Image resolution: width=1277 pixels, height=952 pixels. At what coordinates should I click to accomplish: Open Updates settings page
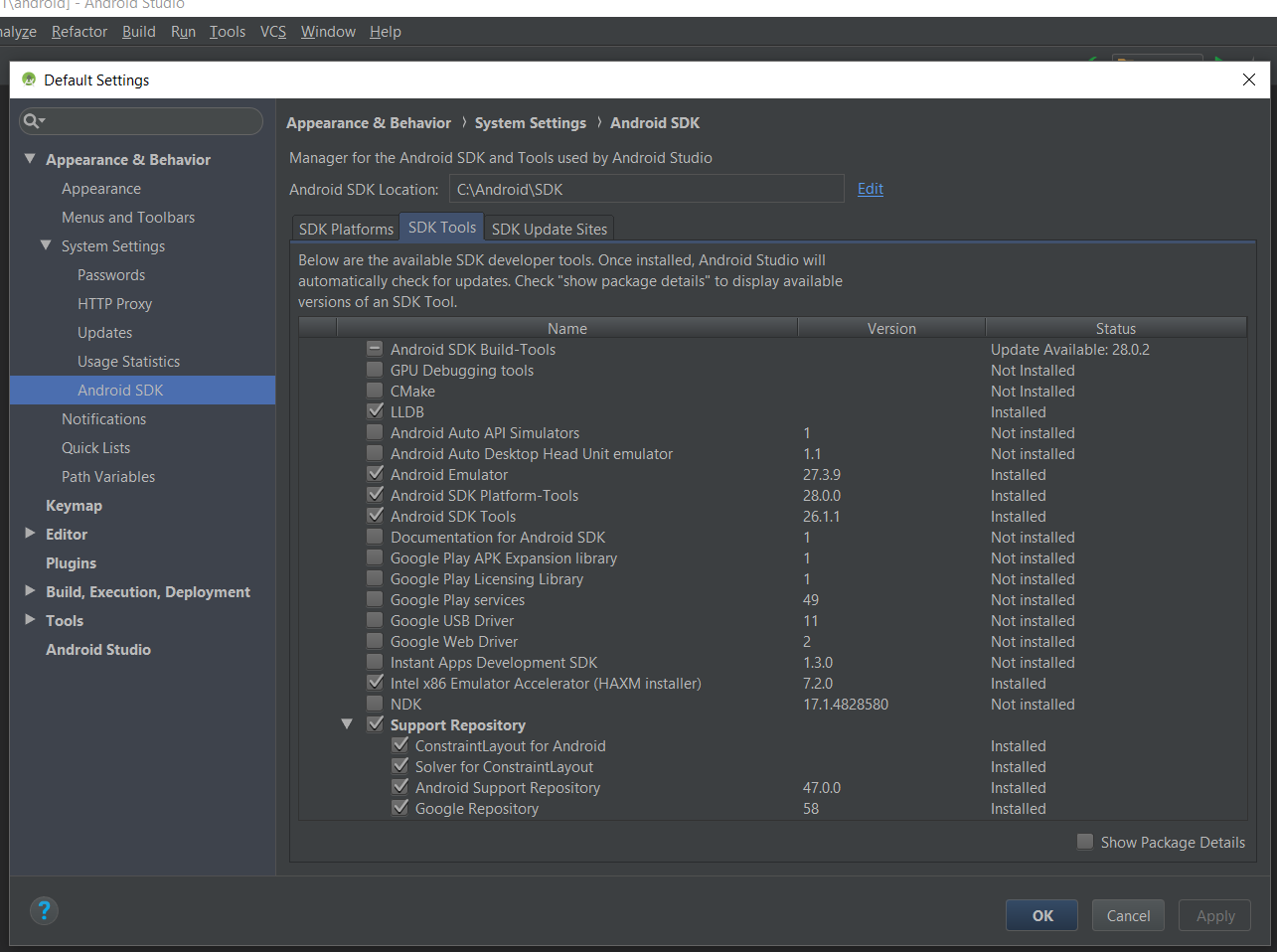click(x=105, y=333)
